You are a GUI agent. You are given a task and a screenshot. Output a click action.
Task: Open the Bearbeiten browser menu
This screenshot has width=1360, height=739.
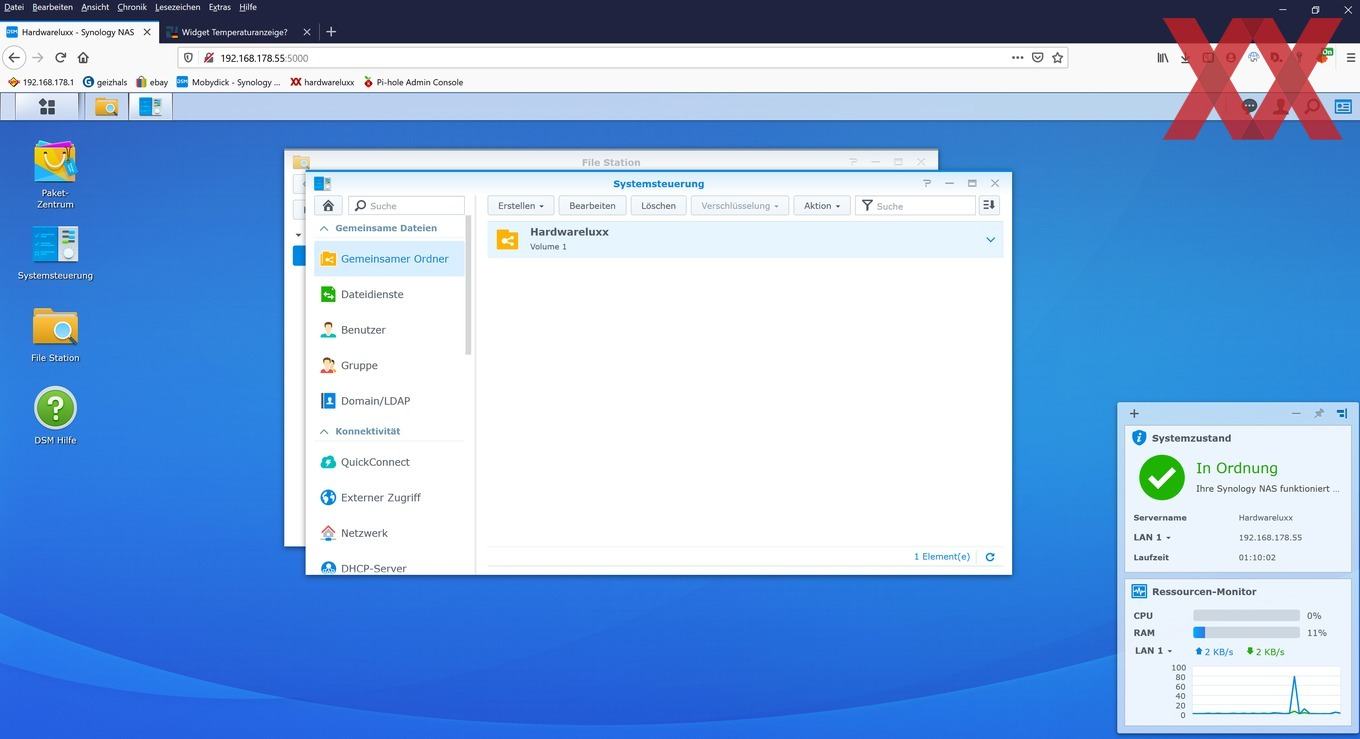pos(53,7)
